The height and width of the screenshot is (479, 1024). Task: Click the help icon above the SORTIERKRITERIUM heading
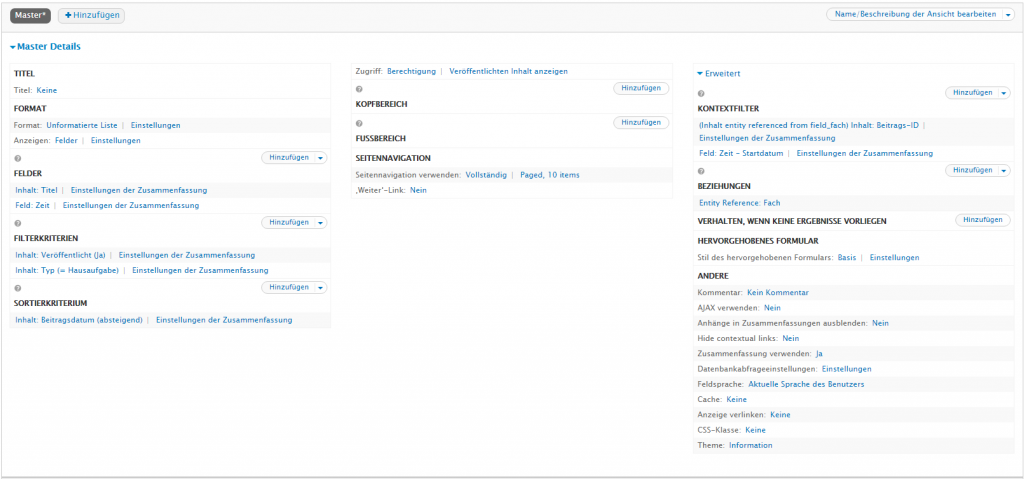click(x=18, y=288)
